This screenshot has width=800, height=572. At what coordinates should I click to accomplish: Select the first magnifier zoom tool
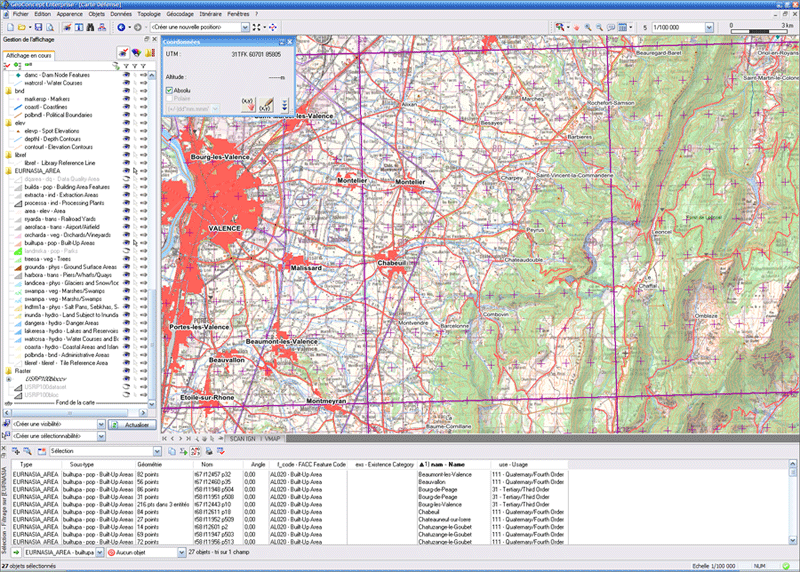click(x=588, y=28)
